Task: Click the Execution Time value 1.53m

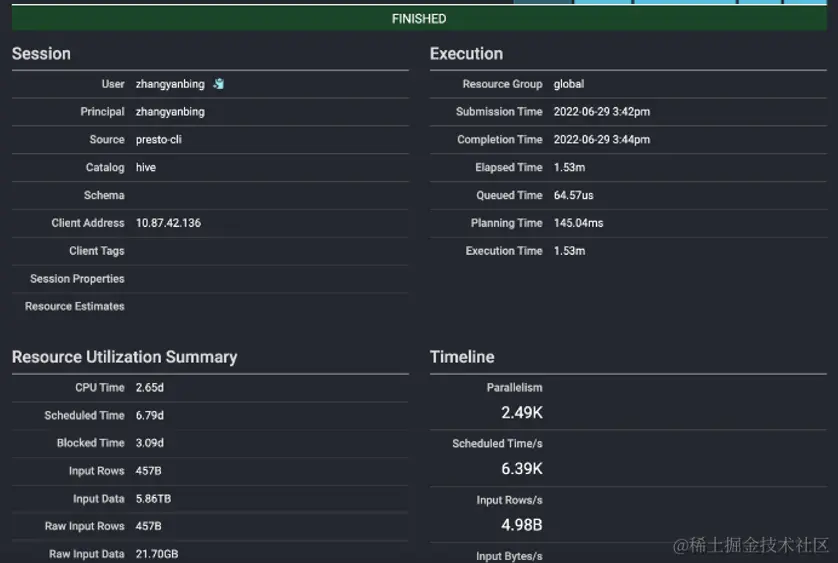Action: [569, 251]
